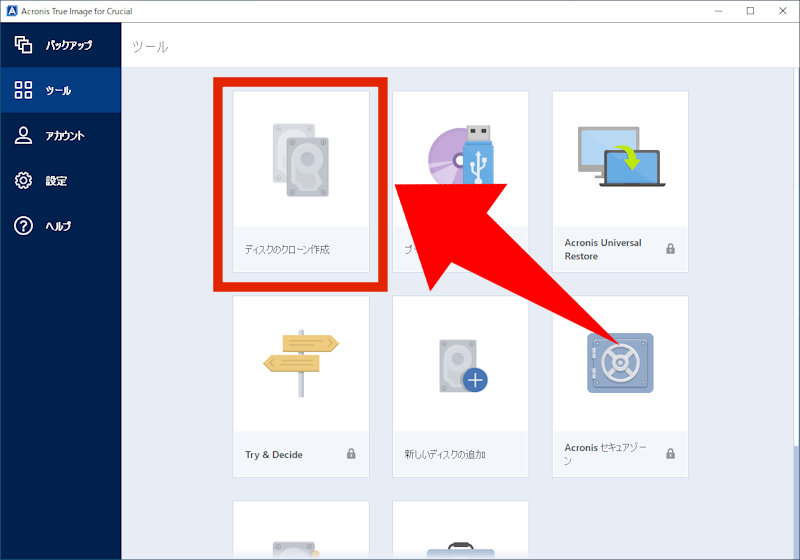The height and width of the screenshot is (560, 800).
Task: Click the backup stacked-squares icon
Action: click(23, 45)
